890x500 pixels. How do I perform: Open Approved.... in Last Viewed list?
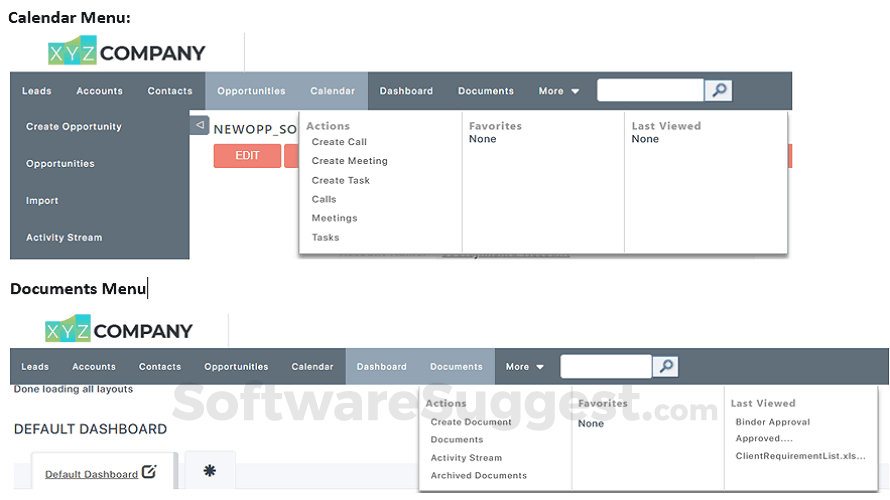coord(764,439)
